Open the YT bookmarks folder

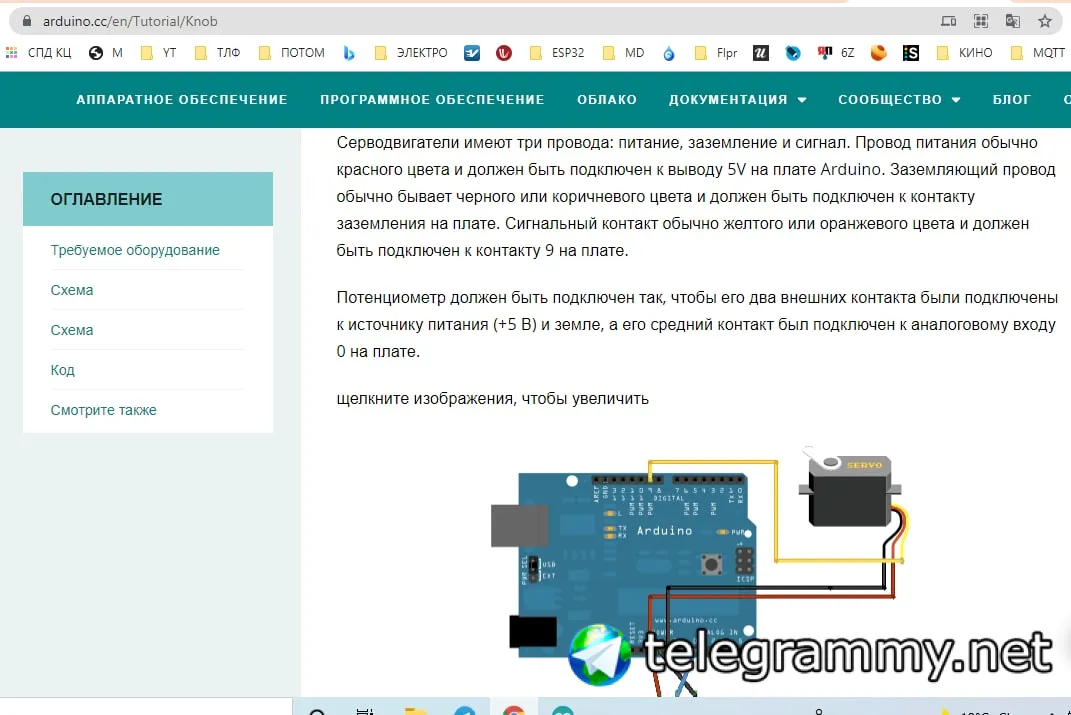coord(158,53)
